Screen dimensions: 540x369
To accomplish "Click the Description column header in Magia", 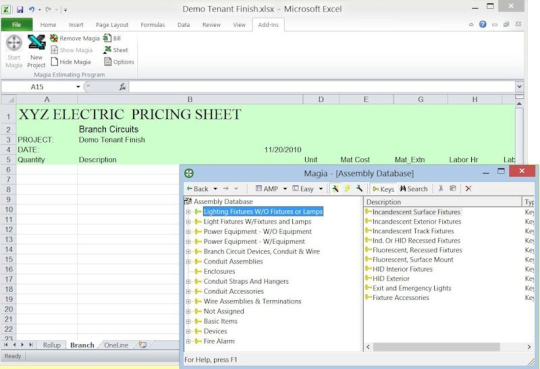I will (443, 202).
